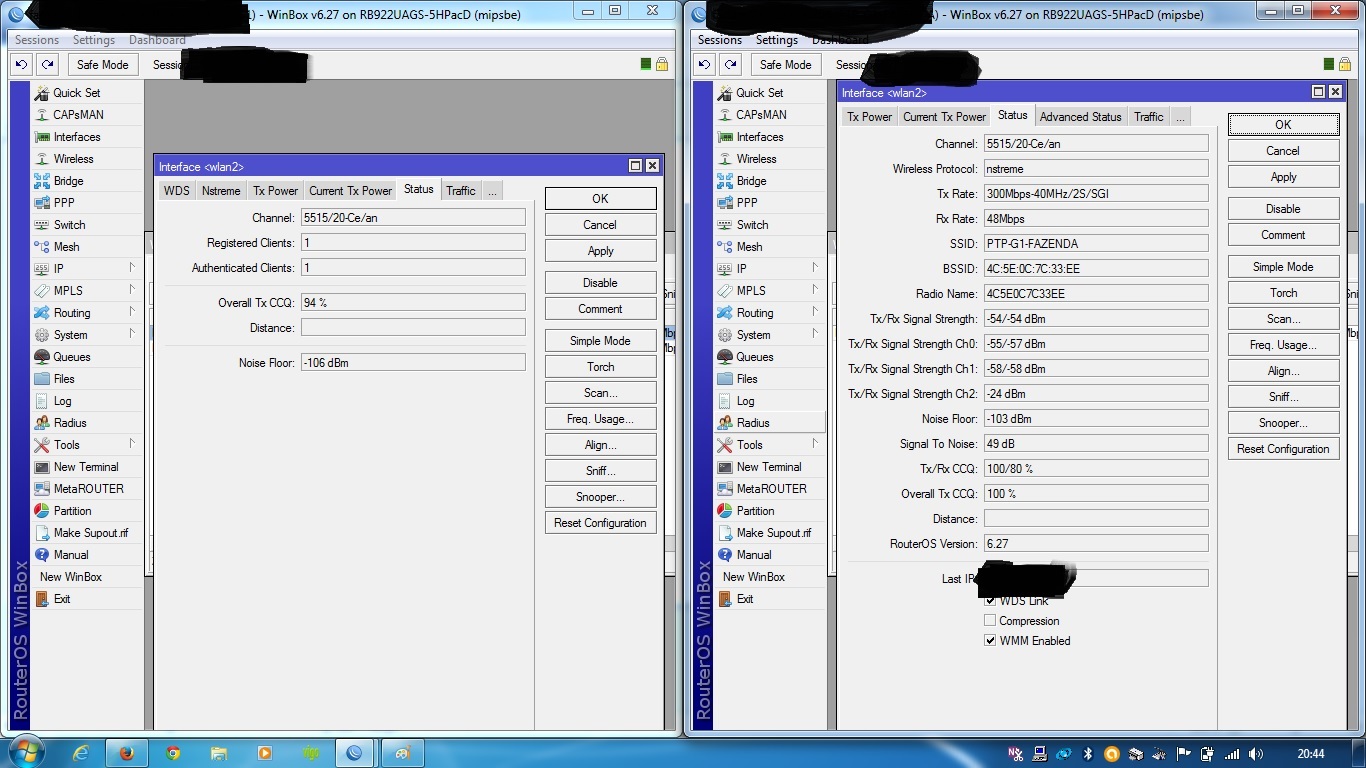Click Reset Configuration in right wlan2 dialog
This screenshot has width=1366, height=768.
pyautogui.click(x=1283, y=449)
